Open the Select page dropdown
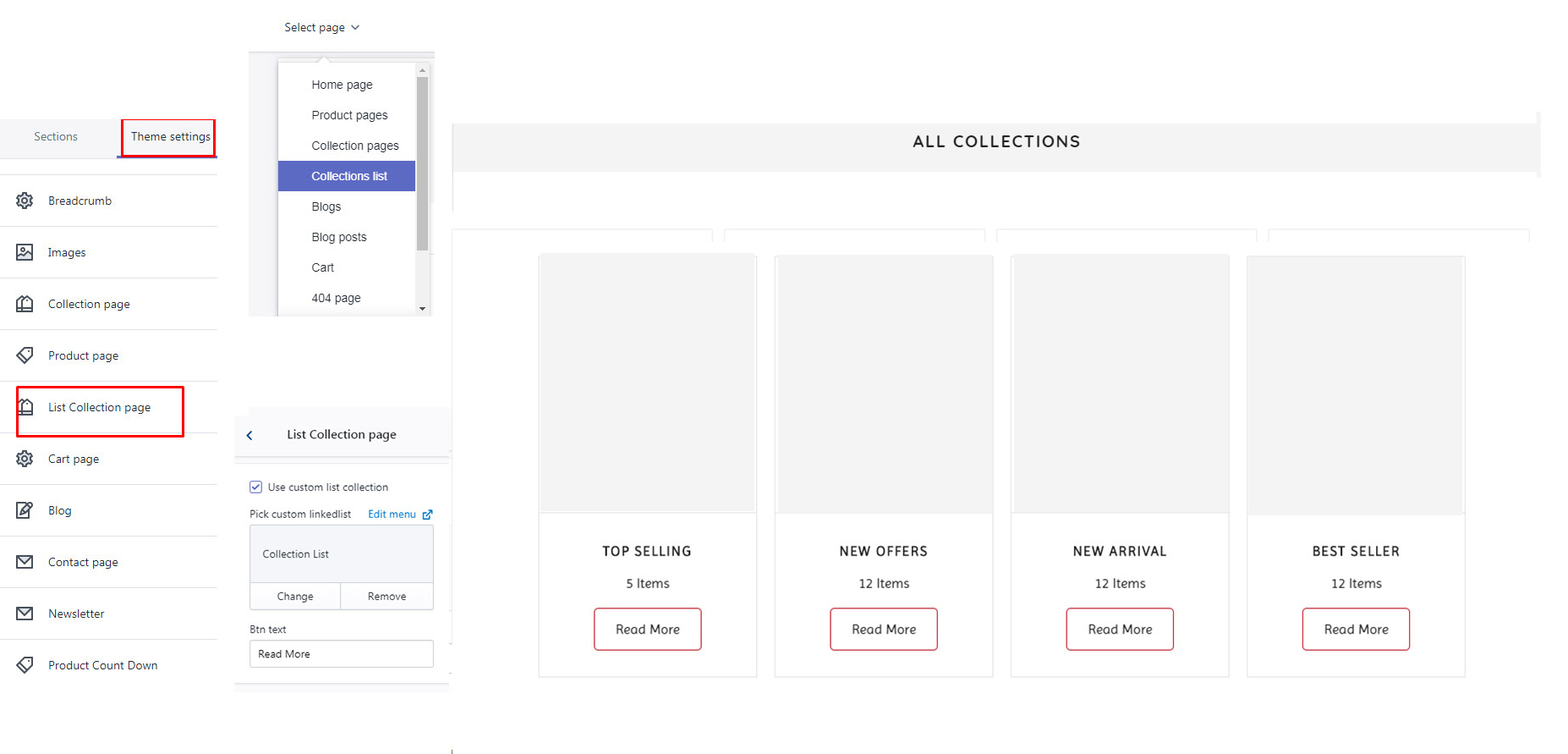1568x754 pixels. [x=322, y=28]
